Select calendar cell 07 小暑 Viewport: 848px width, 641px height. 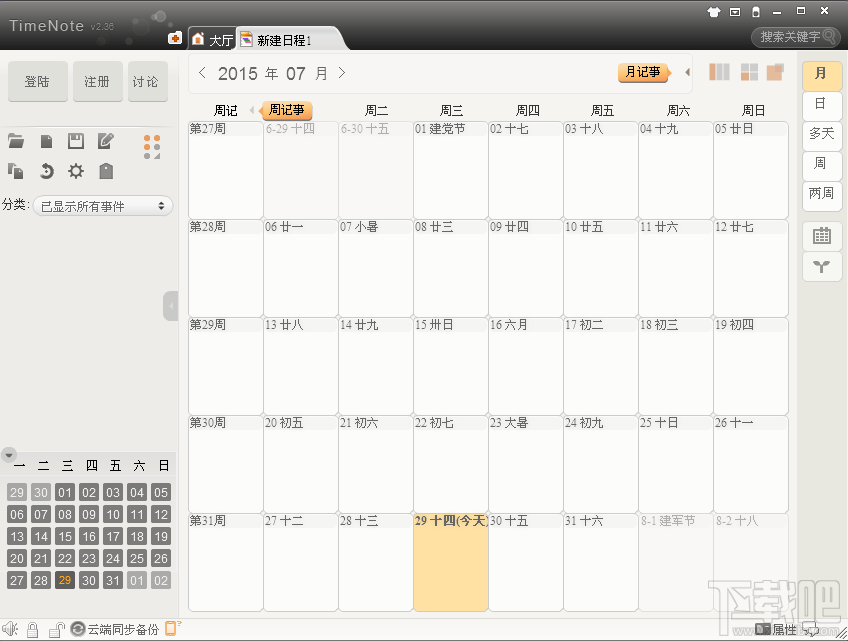pyautogui.click(x=375, y=268)
